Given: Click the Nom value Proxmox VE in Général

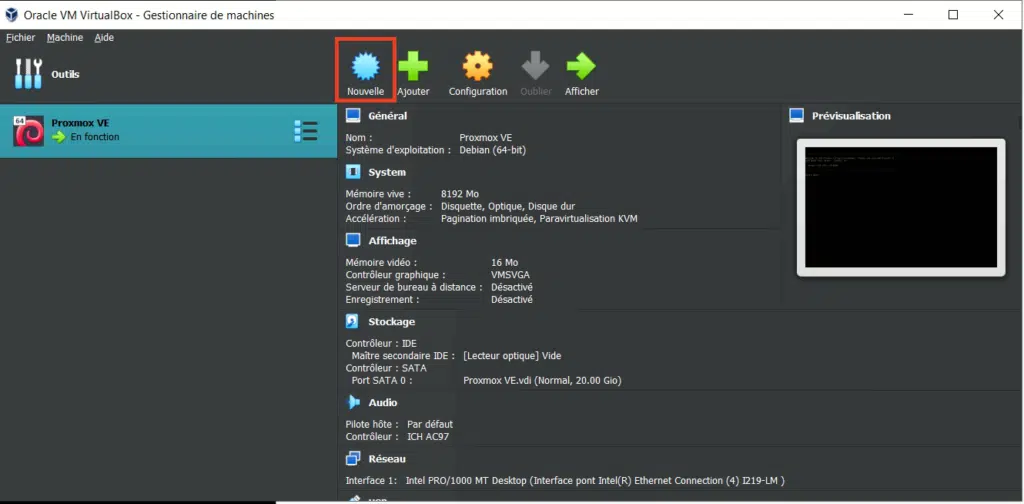Looking at the screenshot, I should click(486, 138).
